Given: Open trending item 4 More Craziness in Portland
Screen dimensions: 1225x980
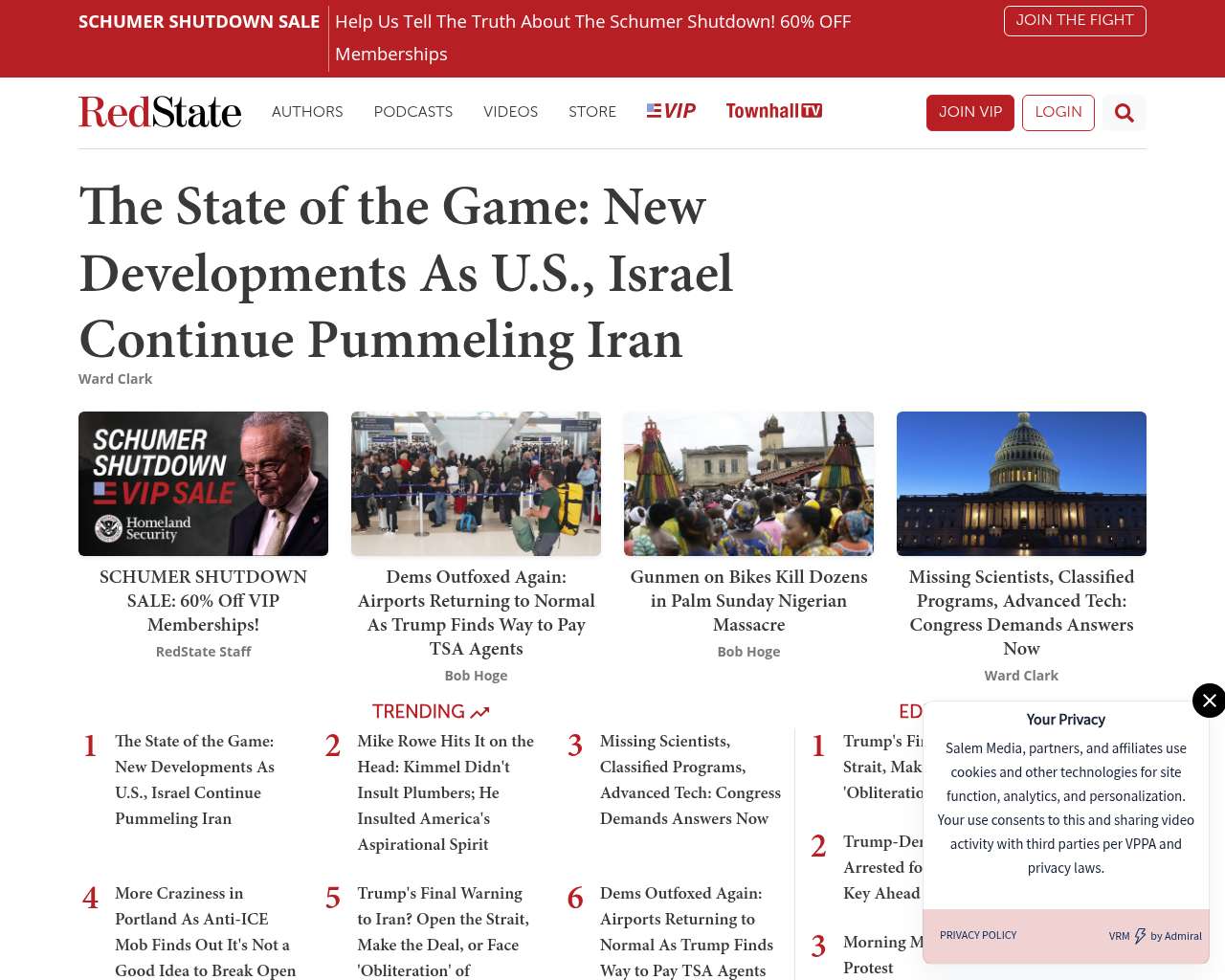Looking at the screenshot, I should [x=206, y=931].
